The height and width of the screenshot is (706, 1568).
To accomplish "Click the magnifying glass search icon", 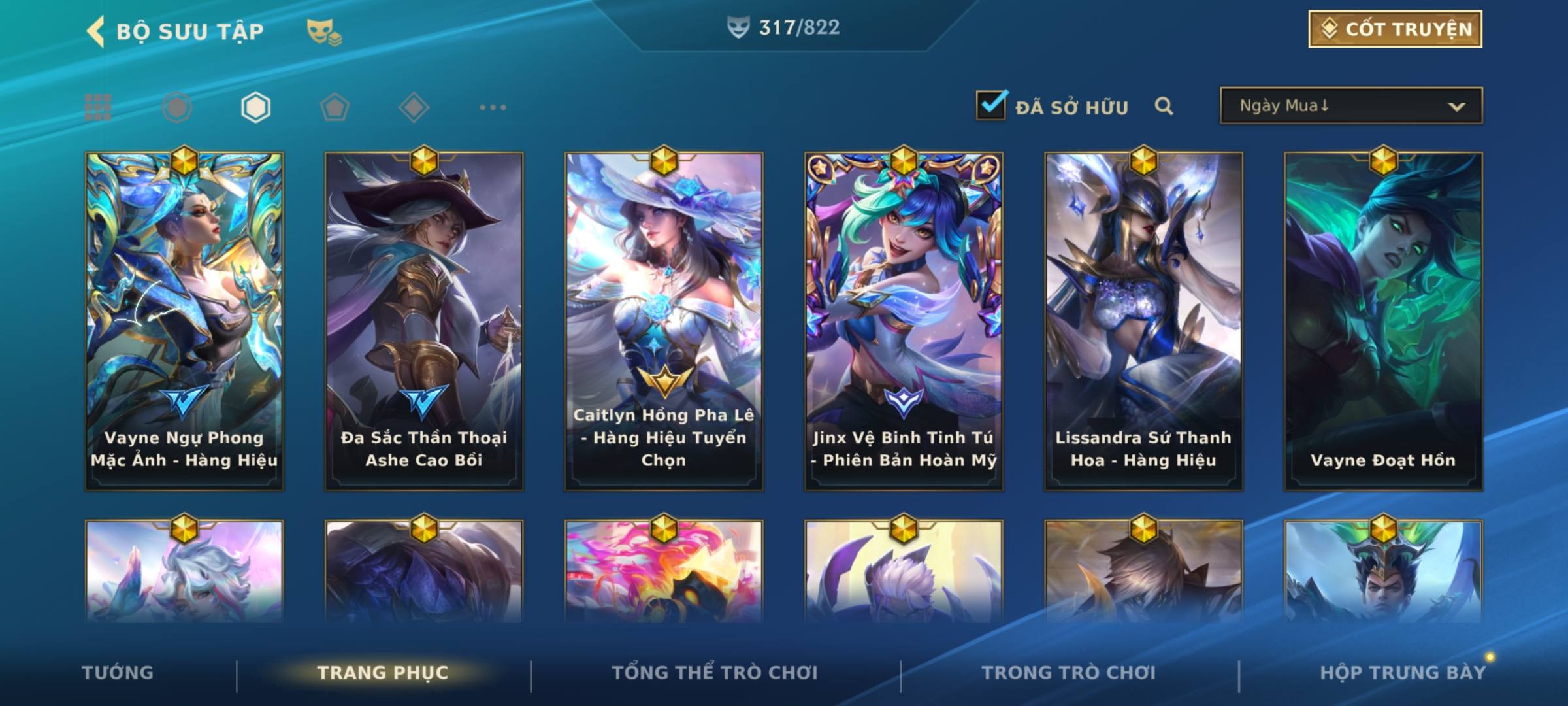I will 1164,106.
